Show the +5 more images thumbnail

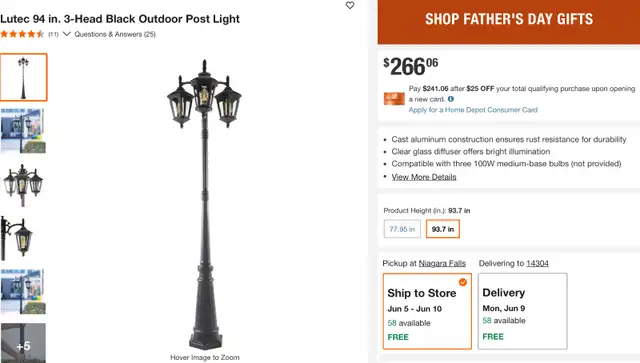pyautogui.click(x=23, y=343)
